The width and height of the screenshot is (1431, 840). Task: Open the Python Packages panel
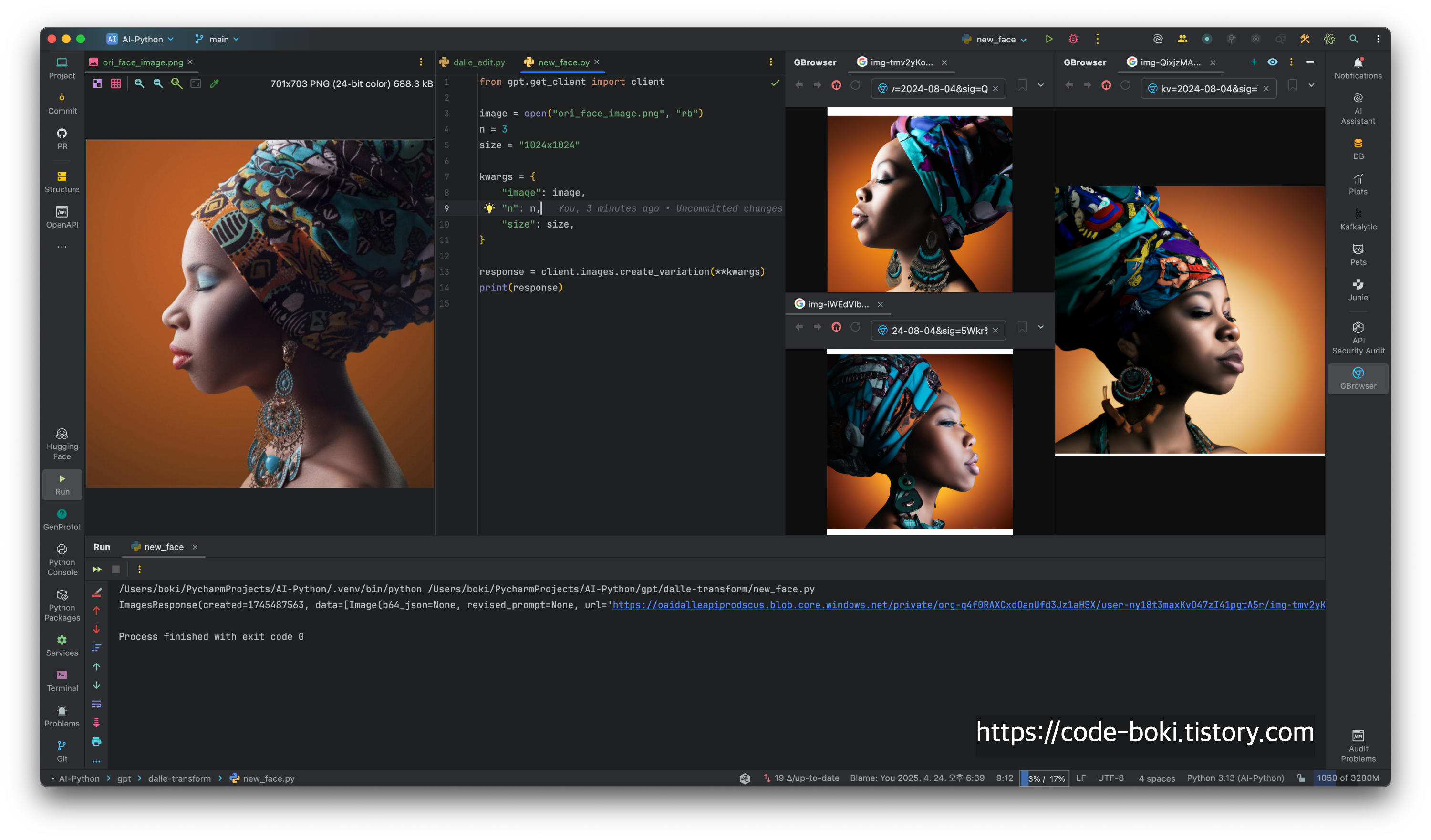(62, 605)
